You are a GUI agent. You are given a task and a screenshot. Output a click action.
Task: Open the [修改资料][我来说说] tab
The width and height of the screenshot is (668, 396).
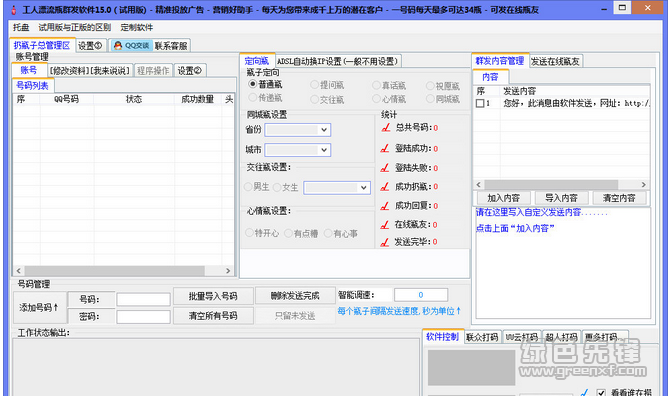[x=89, y=71]
